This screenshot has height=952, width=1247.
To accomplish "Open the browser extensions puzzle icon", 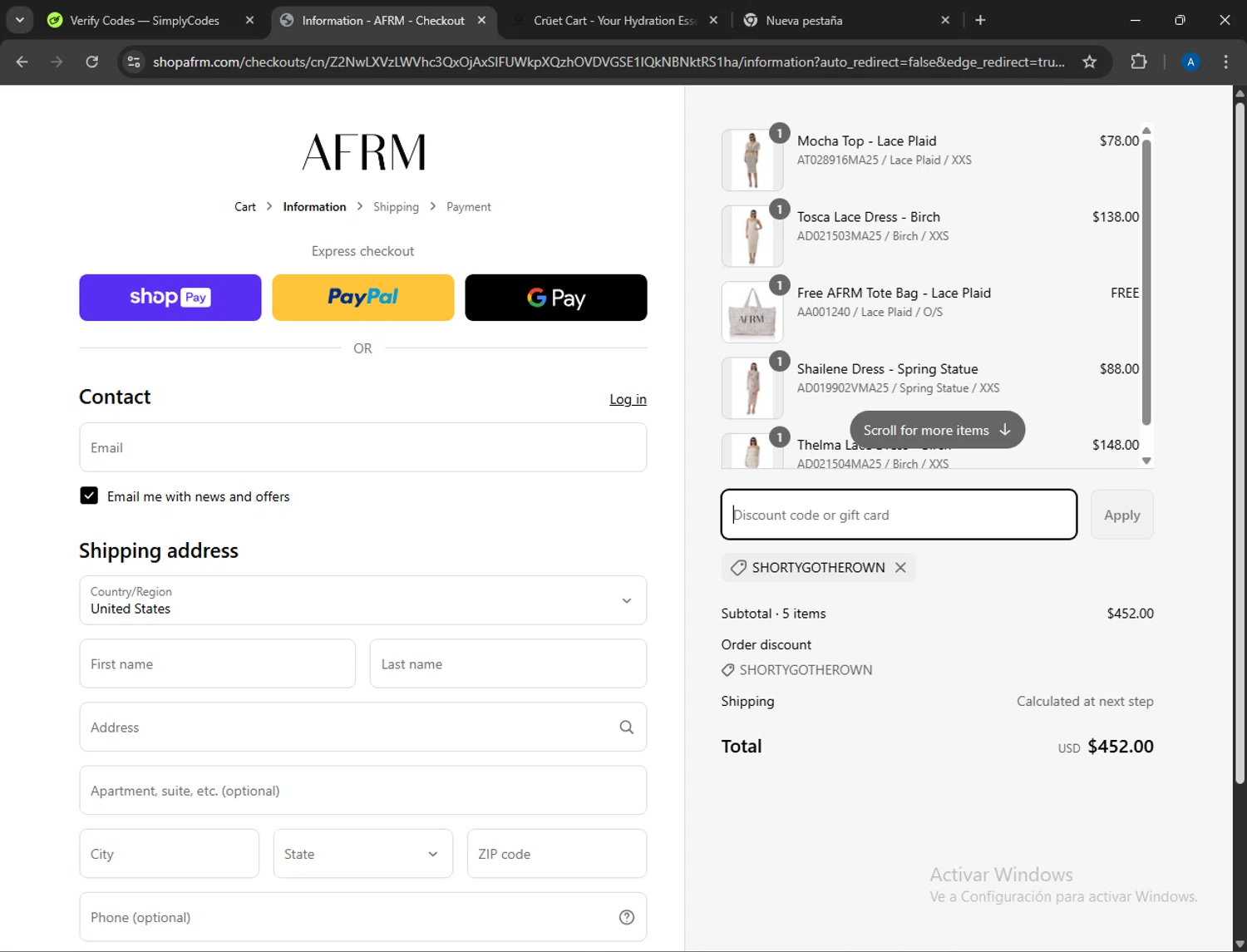I will tap(1139, 62).
